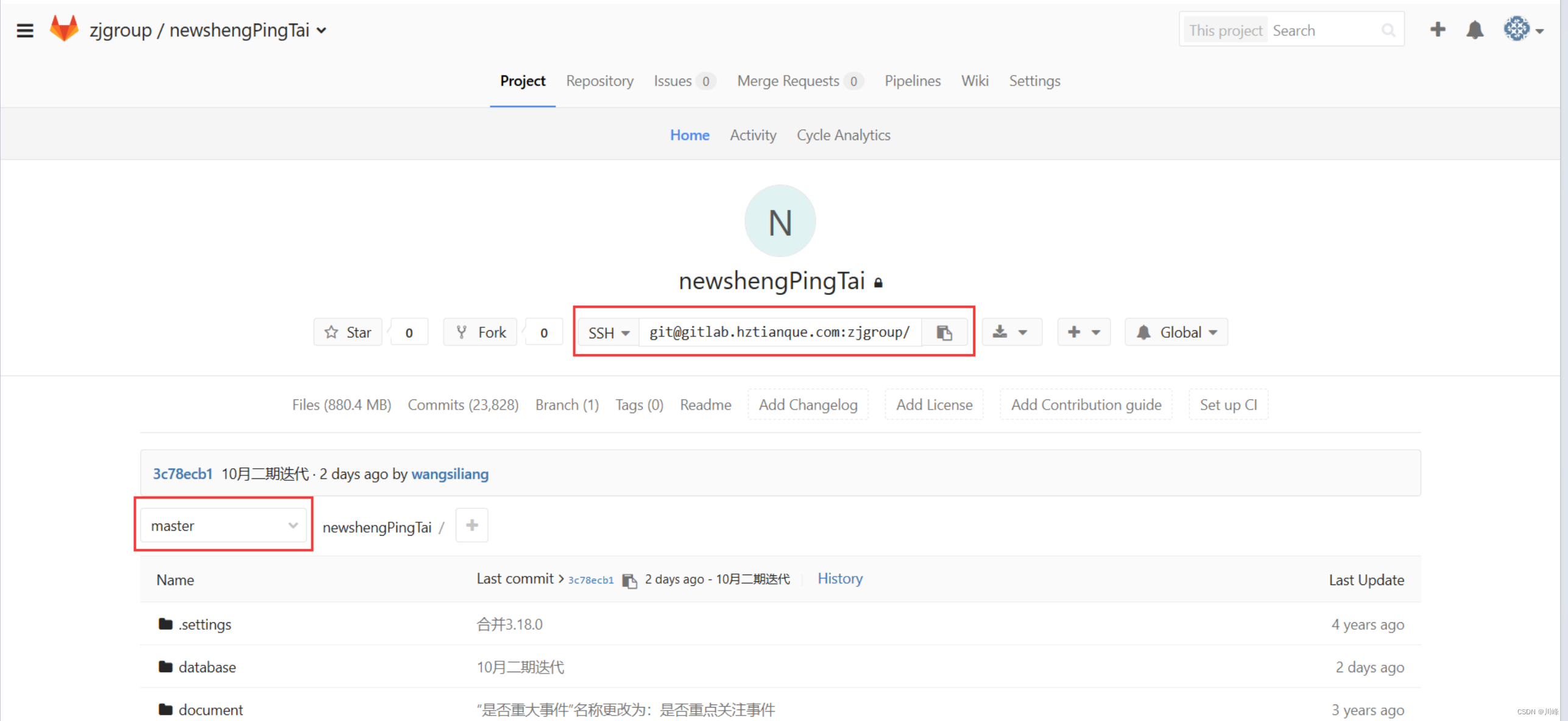Open the Settings tab
Image resolution: width=1568 pixels, height=721 pixels.
[x=1034, y=81]
